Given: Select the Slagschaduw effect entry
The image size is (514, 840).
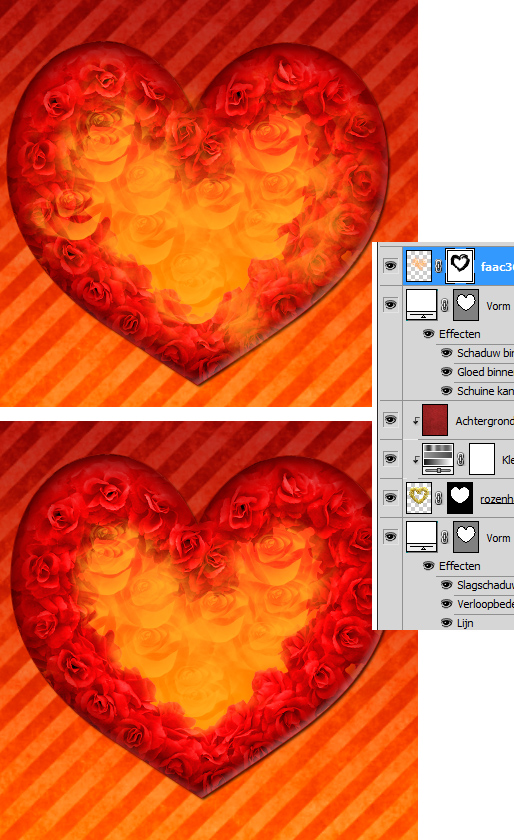Looking at the screenshot, I should tap(485, 585).
